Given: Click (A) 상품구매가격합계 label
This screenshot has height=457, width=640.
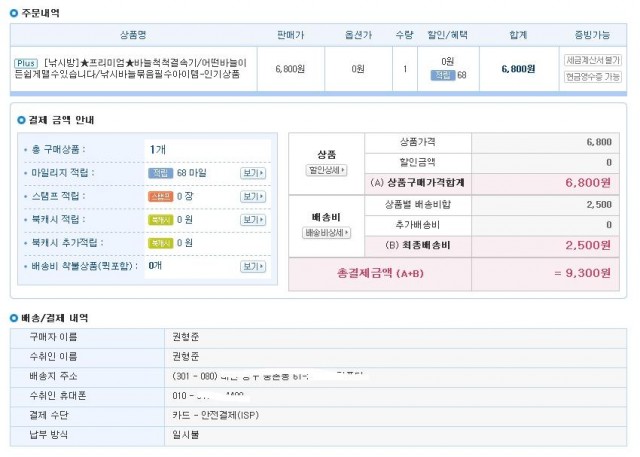Looking at the screenshot, I should pos(418,183).
